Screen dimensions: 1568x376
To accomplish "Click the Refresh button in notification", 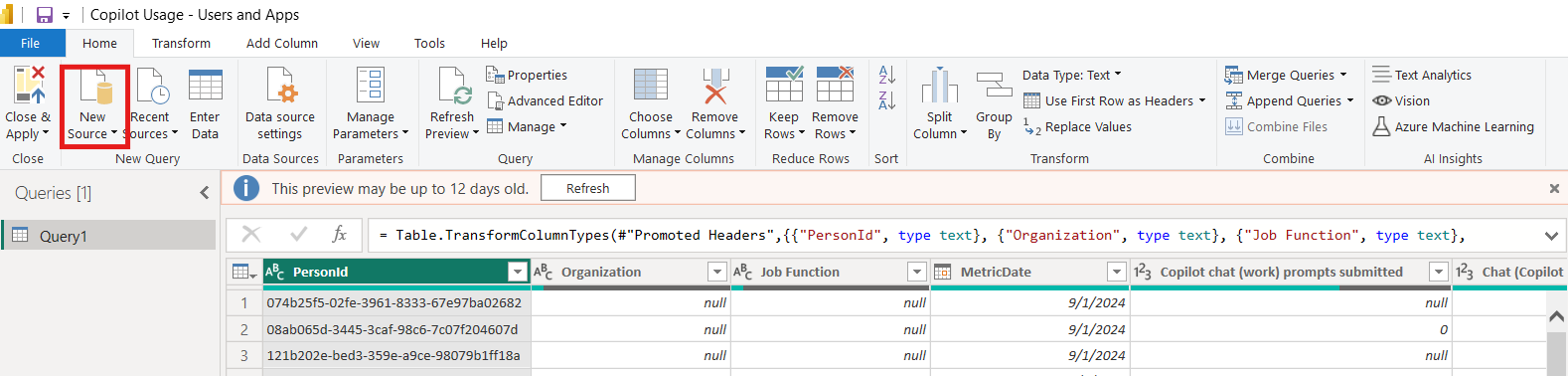I will point(588,188).
